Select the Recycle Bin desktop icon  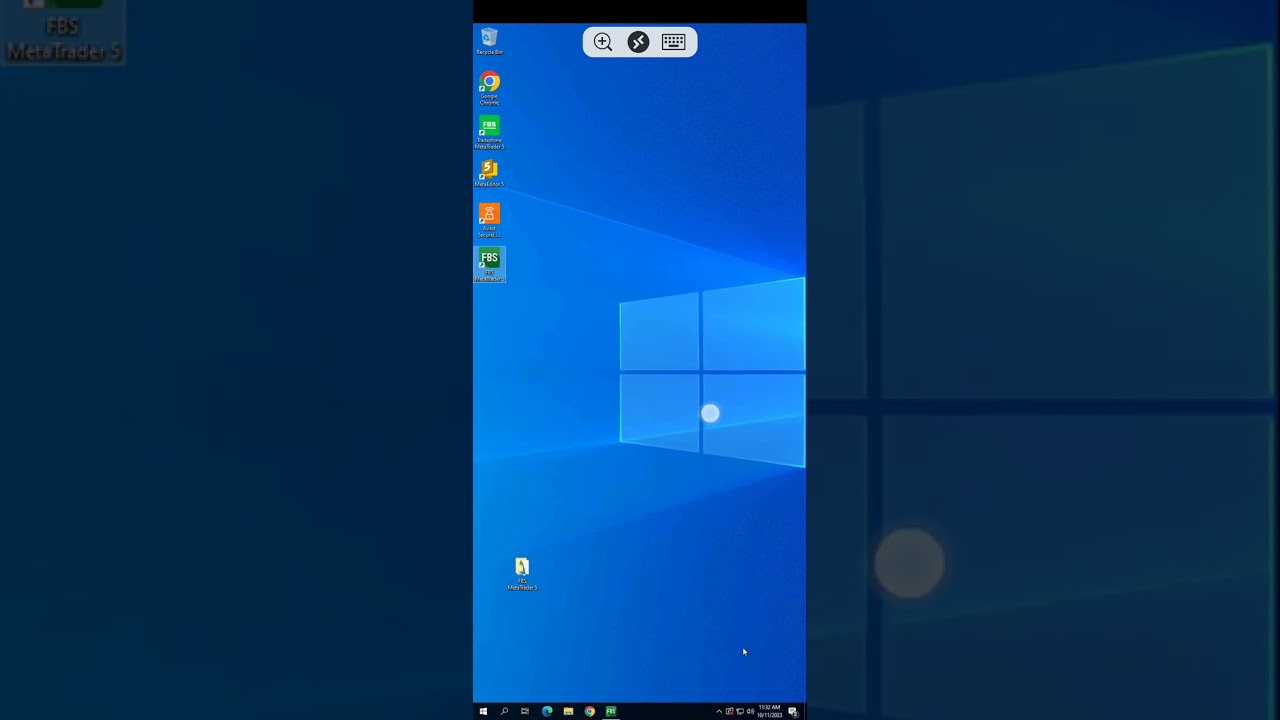[489, 42]
